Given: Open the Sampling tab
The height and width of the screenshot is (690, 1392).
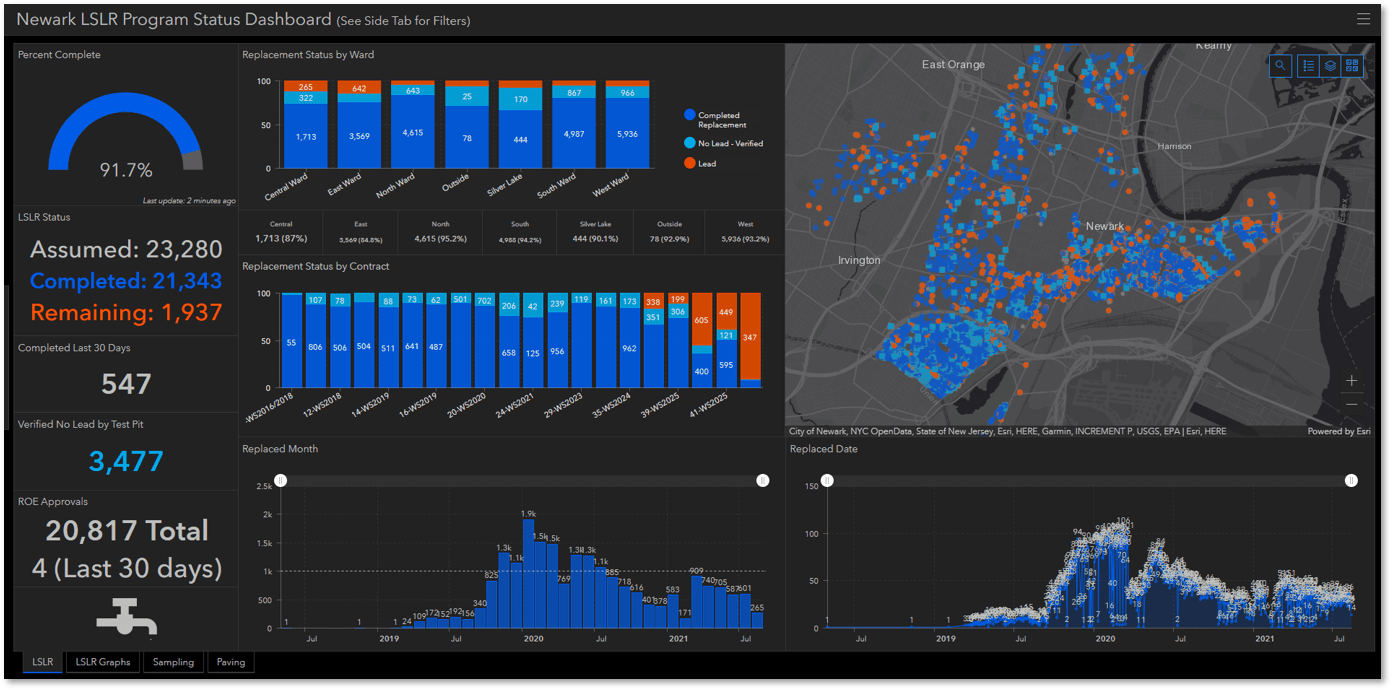Looking at the screenshot, I should [x=173, y=662].
